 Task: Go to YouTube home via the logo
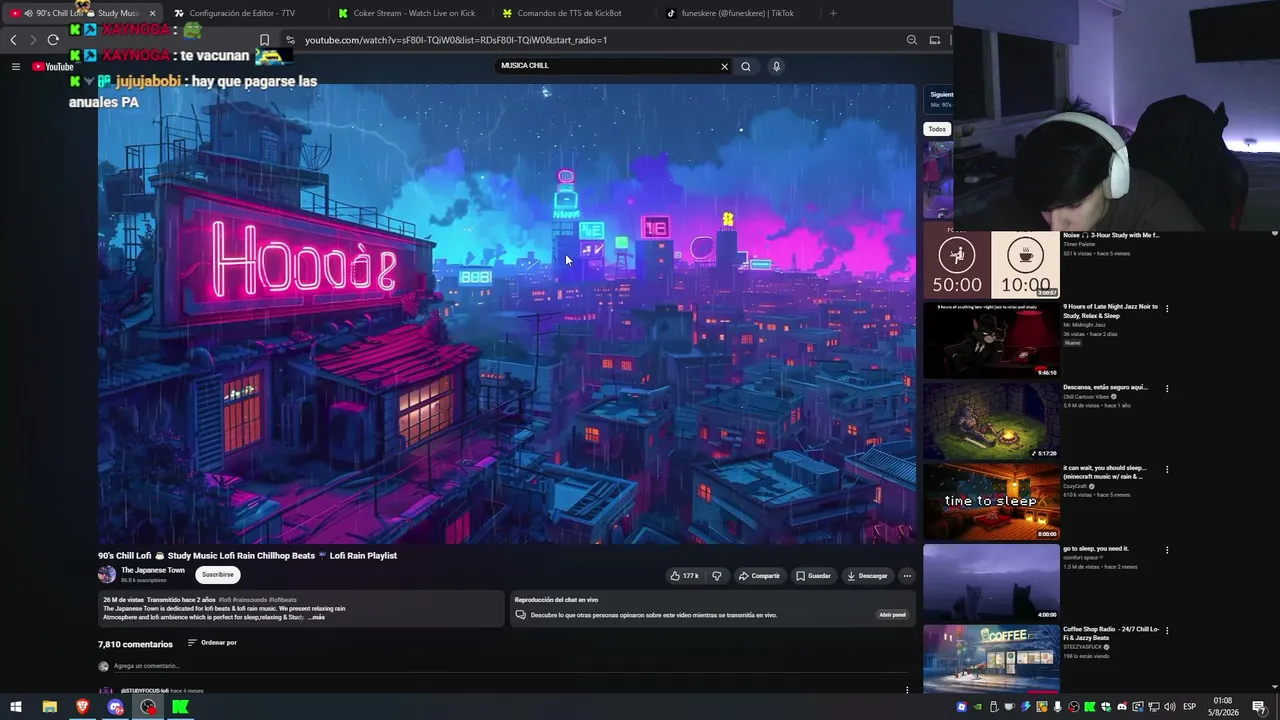(53, 67)
